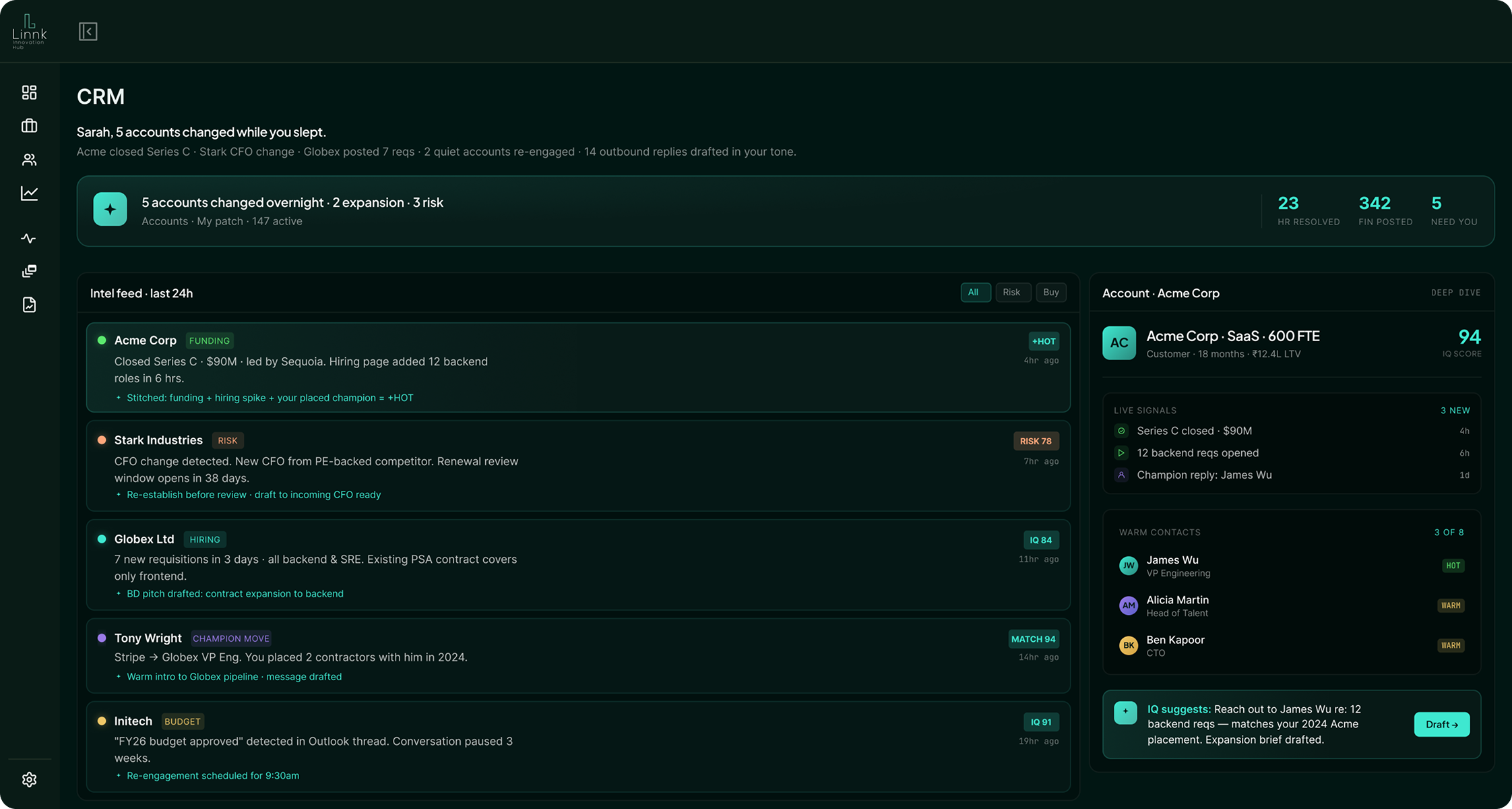Click the purple status dot beside Tony Wright
This screenshot has height=809, width=1512.
point(102,638)
